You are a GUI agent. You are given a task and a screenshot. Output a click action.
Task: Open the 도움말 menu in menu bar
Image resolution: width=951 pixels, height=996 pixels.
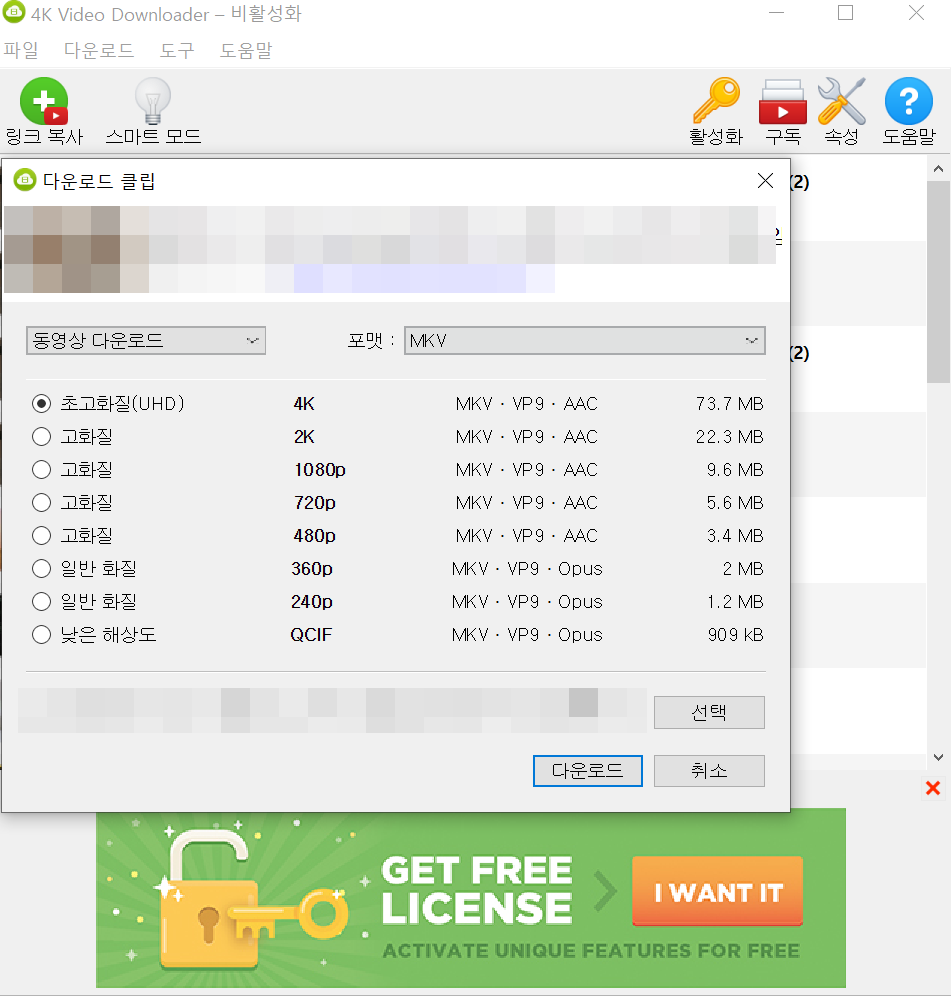pyautogui.click(x=246, y=50)
